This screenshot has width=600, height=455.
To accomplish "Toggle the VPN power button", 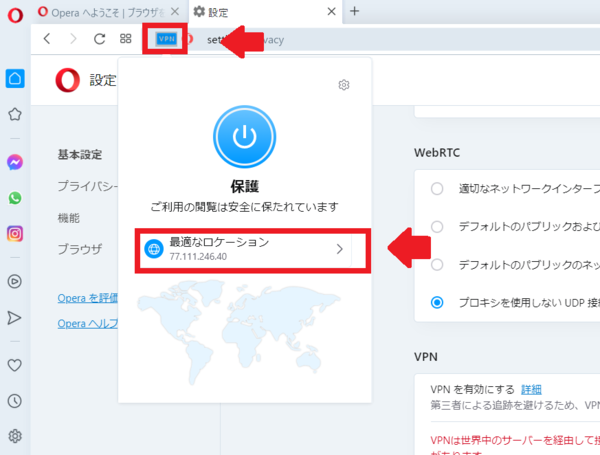I will click(245, 137).
